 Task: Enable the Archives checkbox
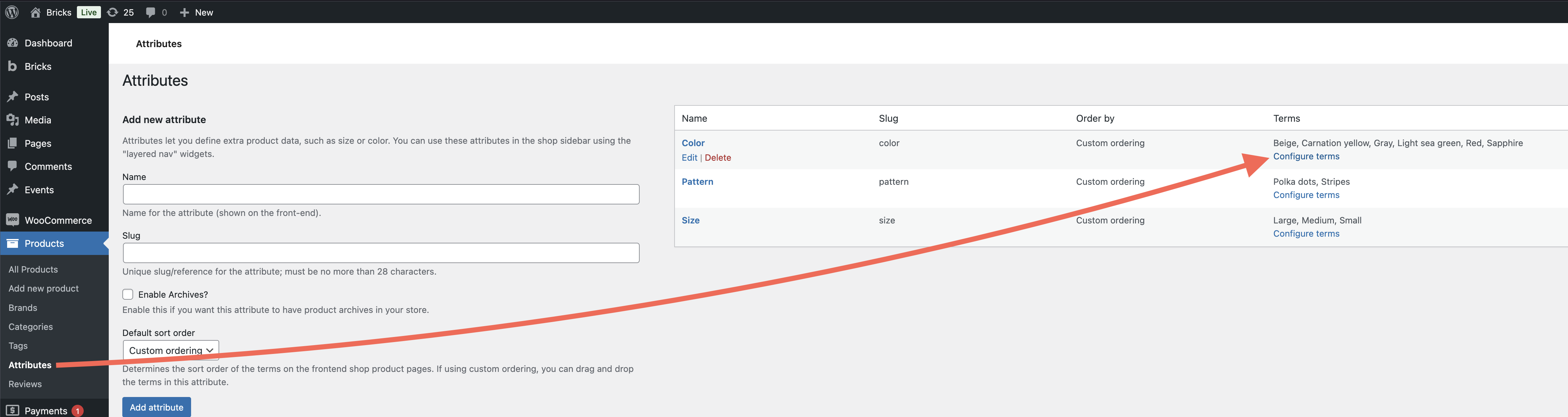click(x=128, y=294)
